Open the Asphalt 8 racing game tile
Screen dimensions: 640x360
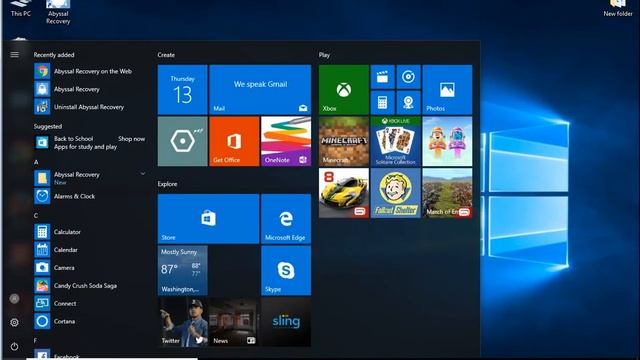(344, 193)
